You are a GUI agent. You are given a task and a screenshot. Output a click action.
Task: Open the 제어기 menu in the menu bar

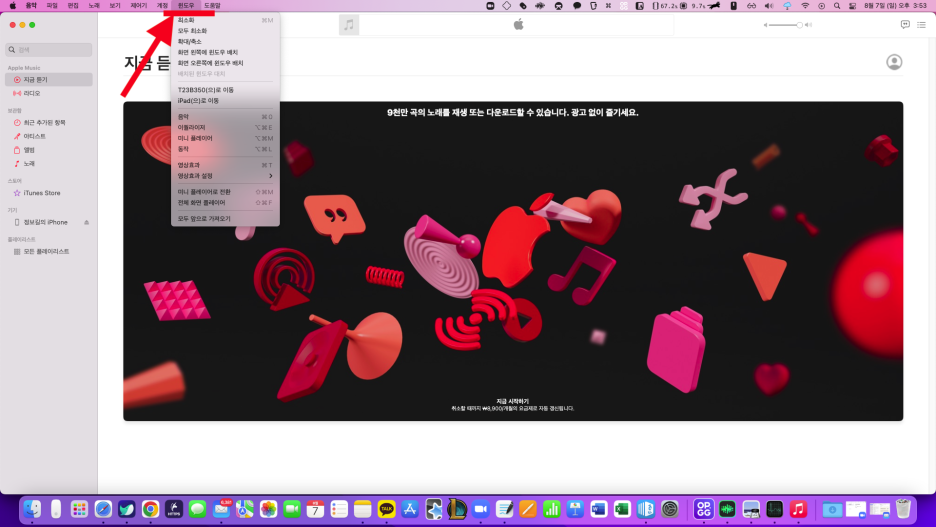tap(138, 5)
